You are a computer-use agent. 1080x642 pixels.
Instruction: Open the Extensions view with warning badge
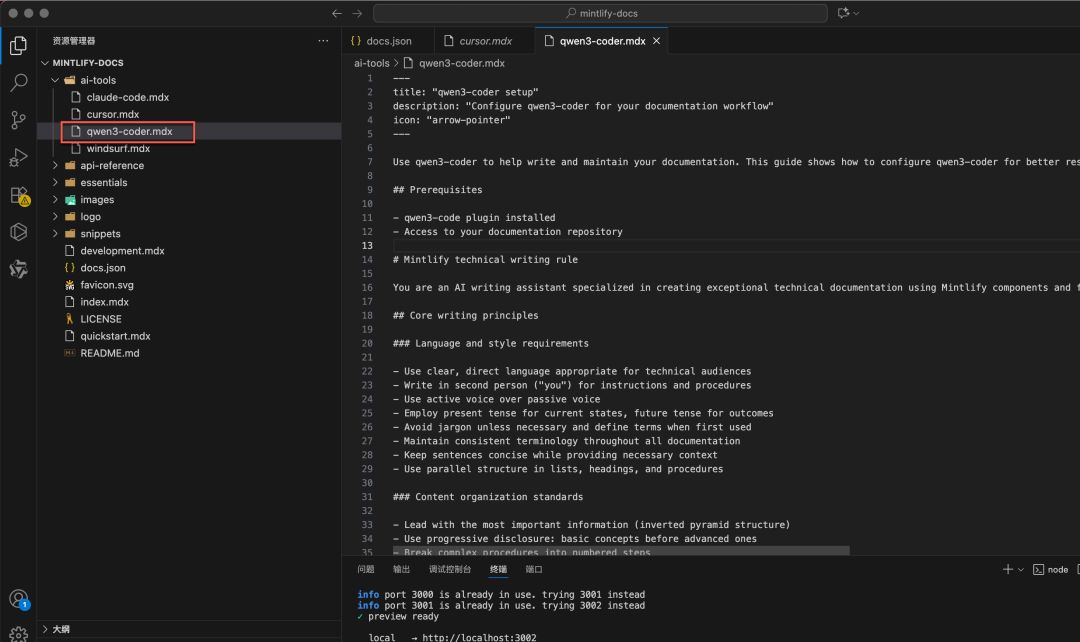coord(19,196)
